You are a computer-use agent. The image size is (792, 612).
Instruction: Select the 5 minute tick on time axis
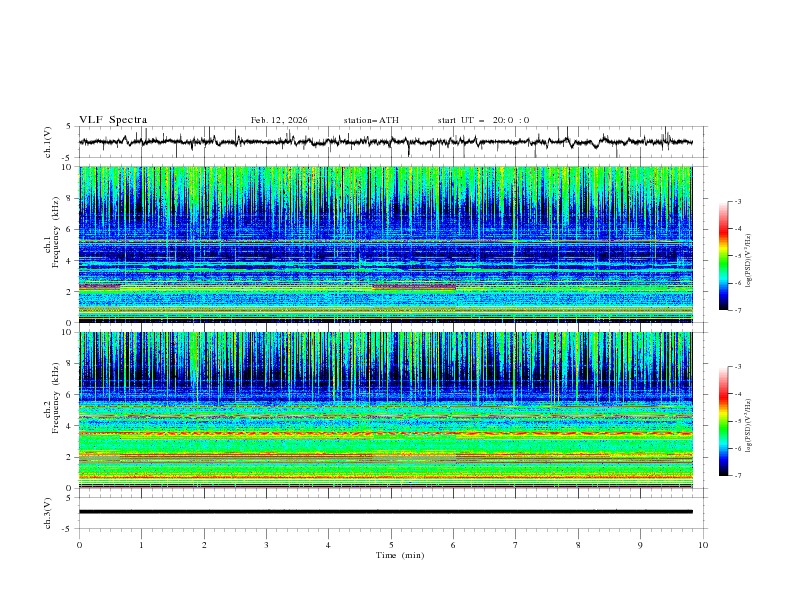(391, 544)
